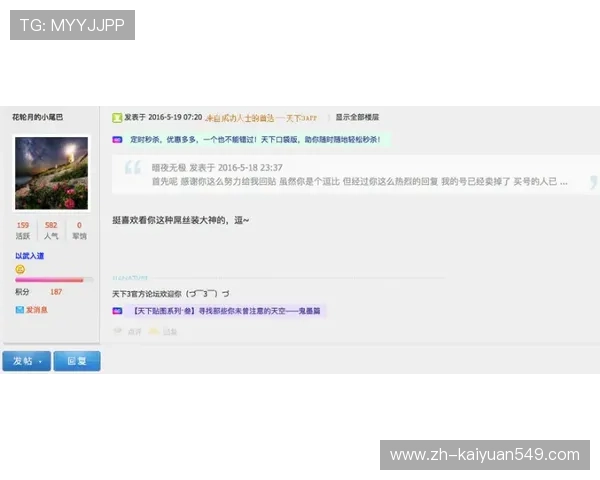Click the 582 人气 stat

51,230
